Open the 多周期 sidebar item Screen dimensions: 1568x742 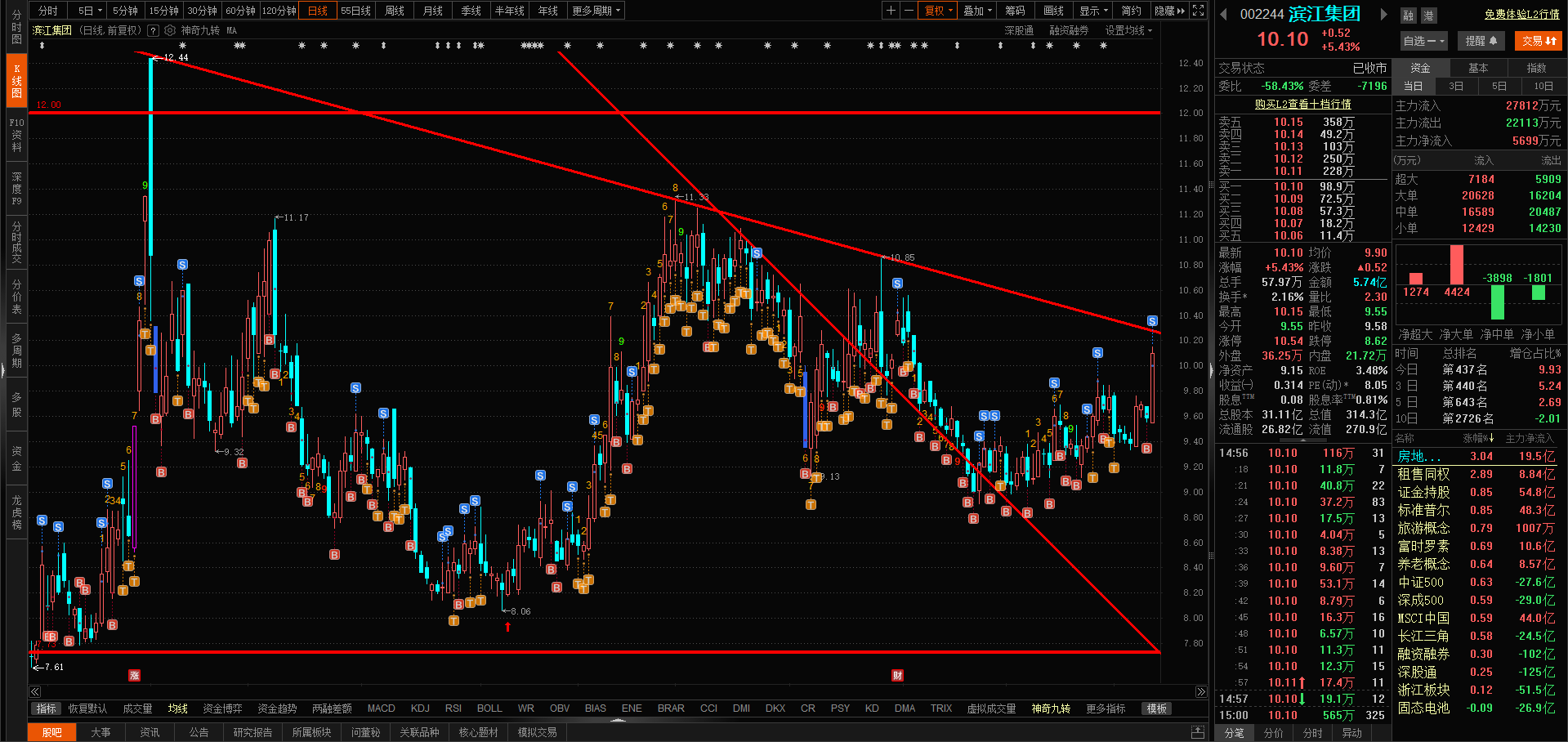coord(16,351)
